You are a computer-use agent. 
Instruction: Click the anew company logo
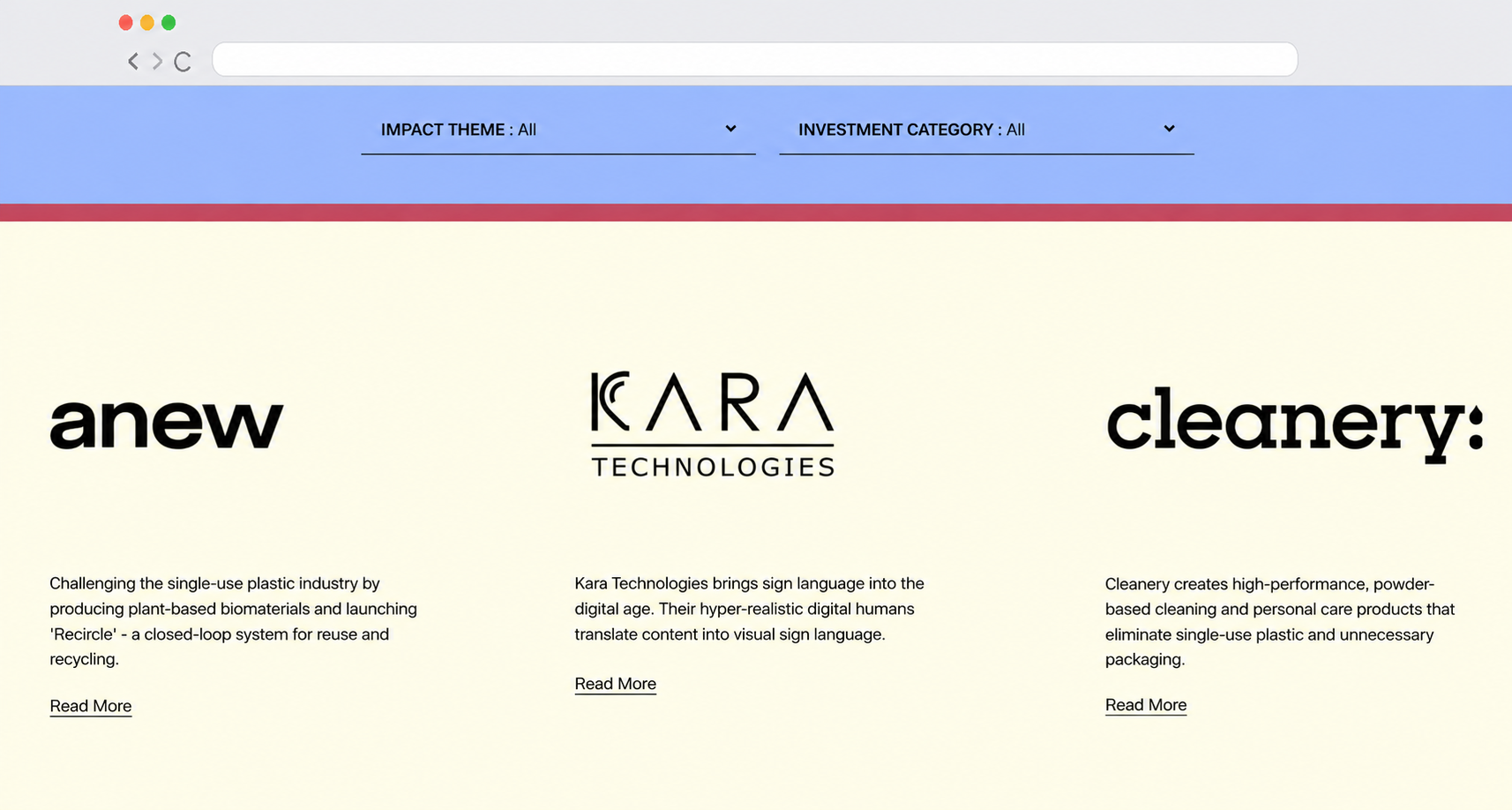167,424
